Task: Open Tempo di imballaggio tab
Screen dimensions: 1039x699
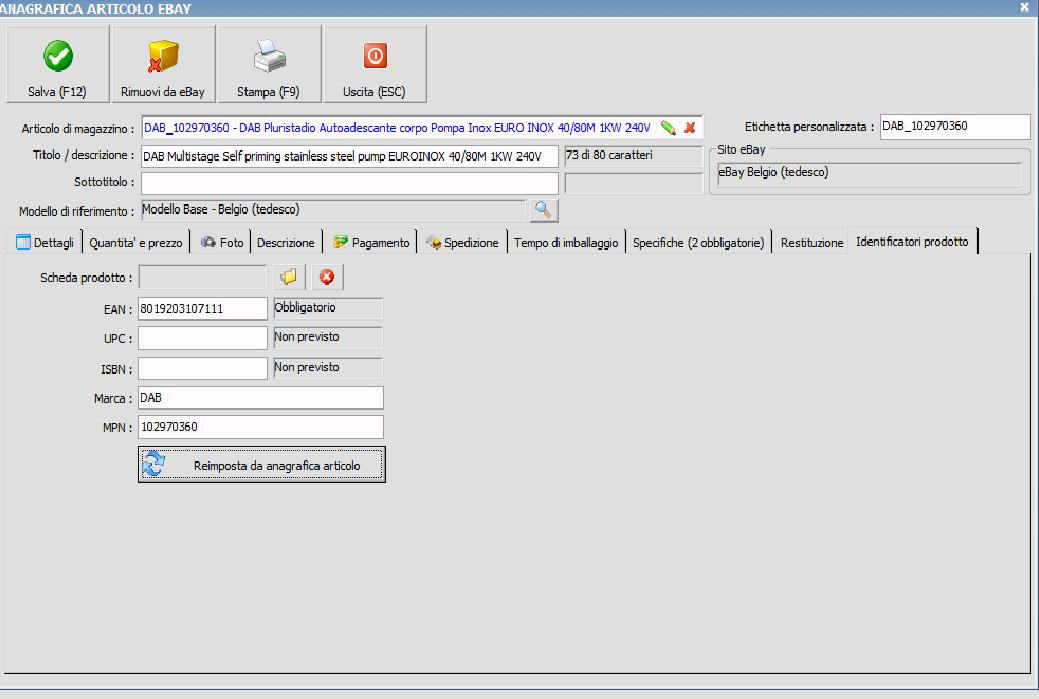Action: tap(566, 242)
